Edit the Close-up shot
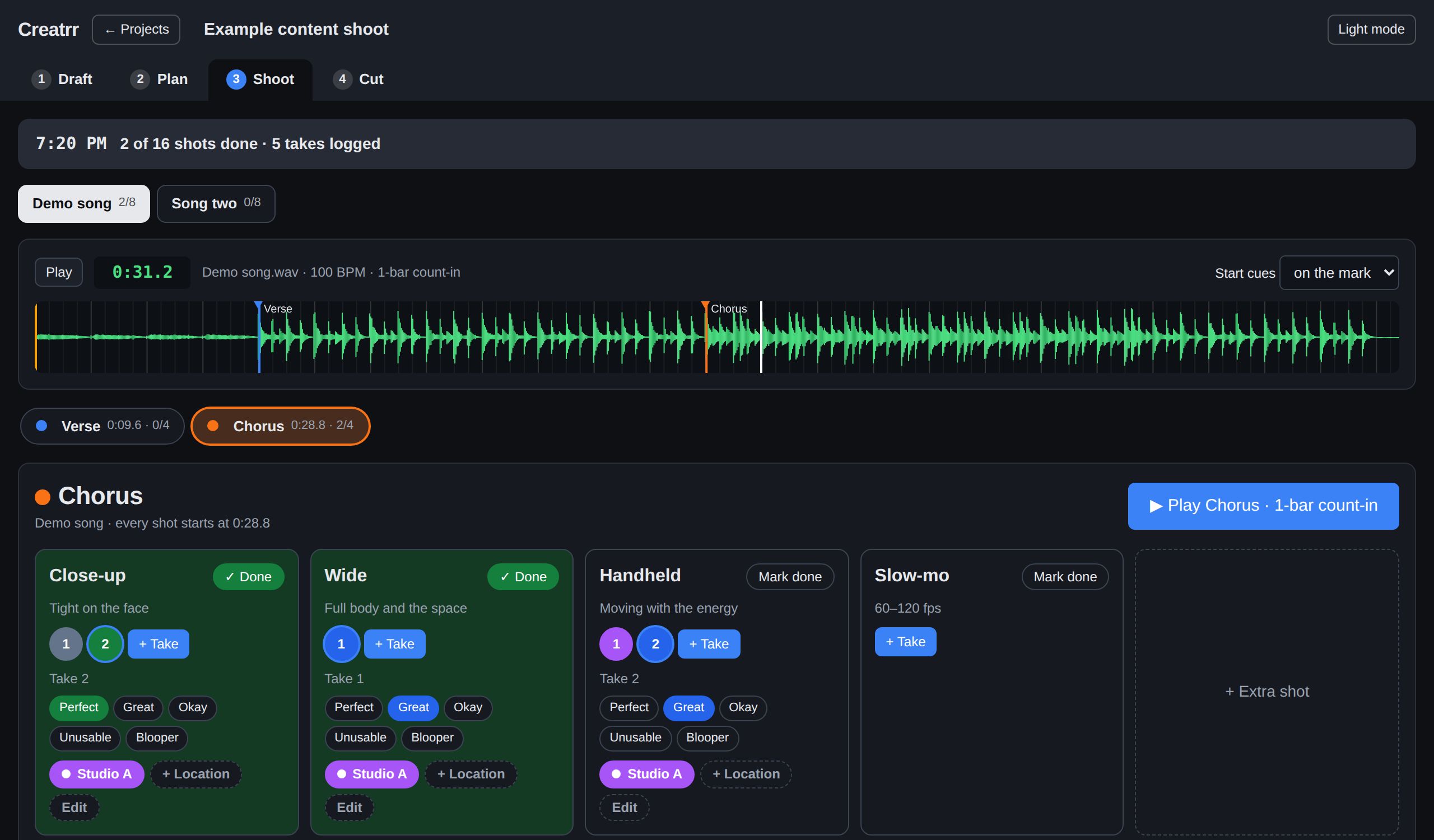Viewport: 1434px width, 840px height. point(74,808)
